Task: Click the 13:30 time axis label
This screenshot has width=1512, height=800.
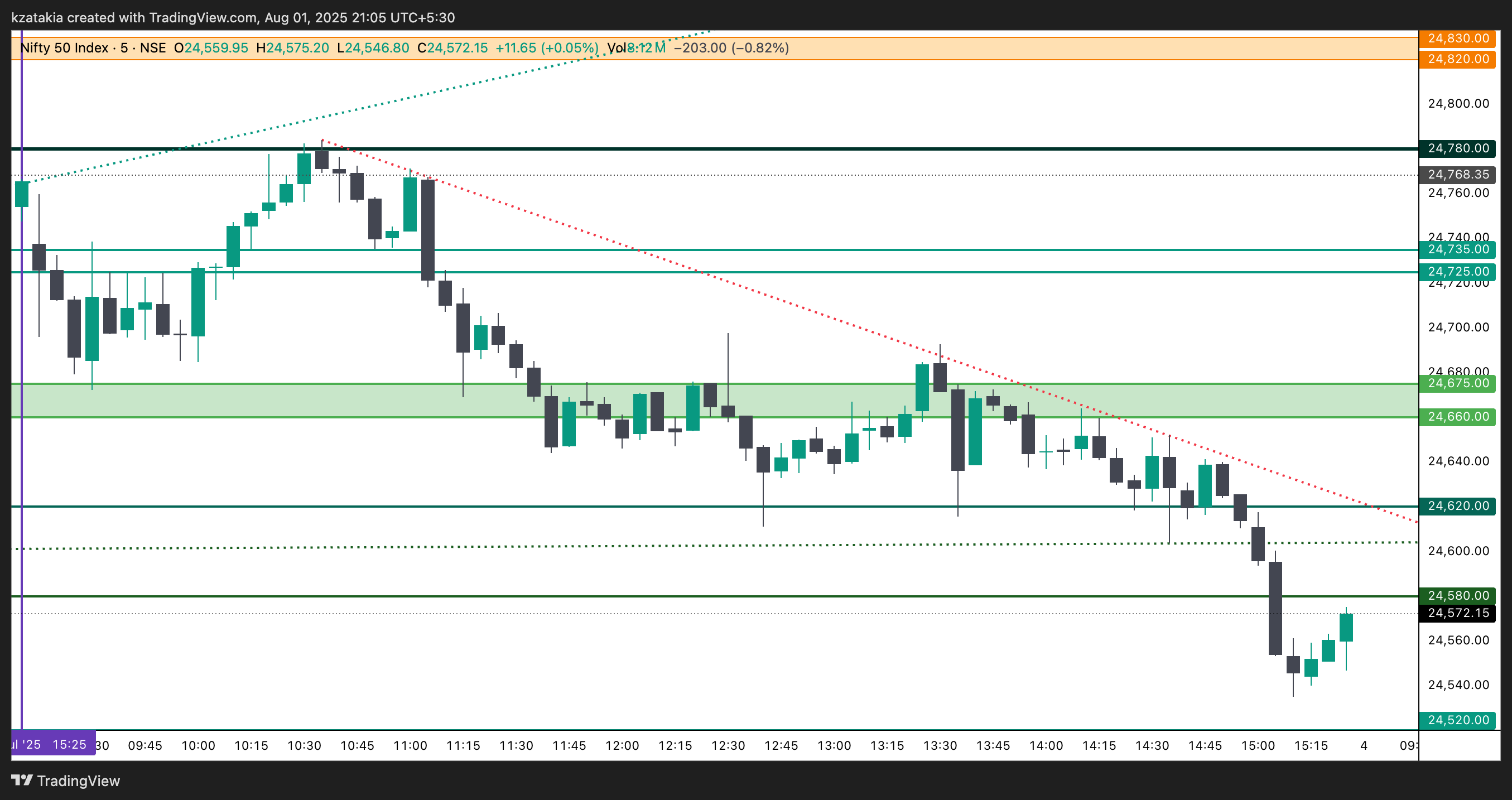Action: pos(940,745)
